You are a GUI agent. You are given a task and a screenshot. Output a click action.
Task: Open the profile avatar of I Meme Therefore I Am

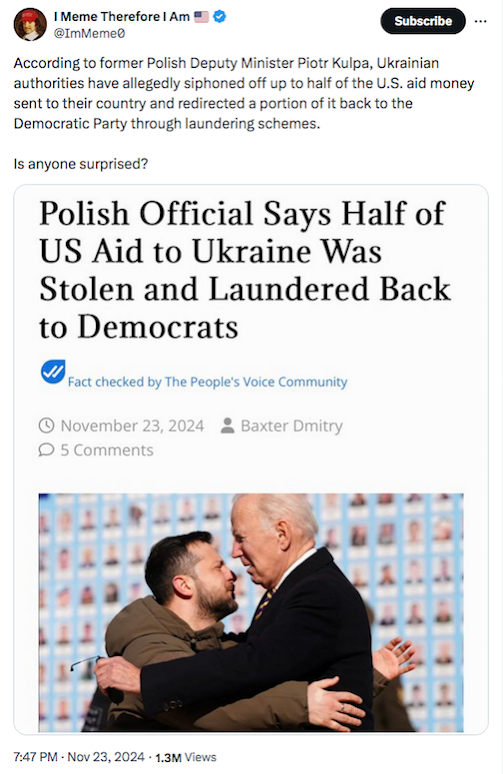coord(30,24)
